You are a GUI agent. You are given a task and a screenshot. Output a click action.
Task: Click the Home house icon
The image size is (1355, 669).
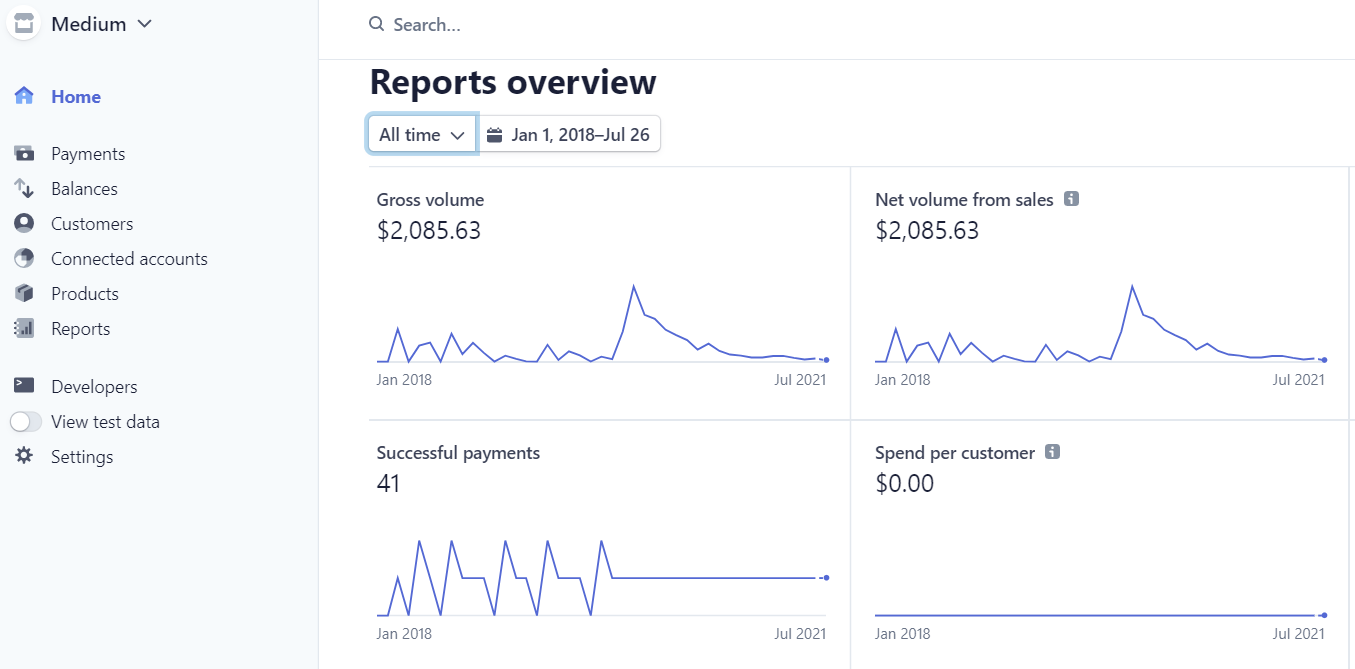pyautogui.click(x=24, y=97)
